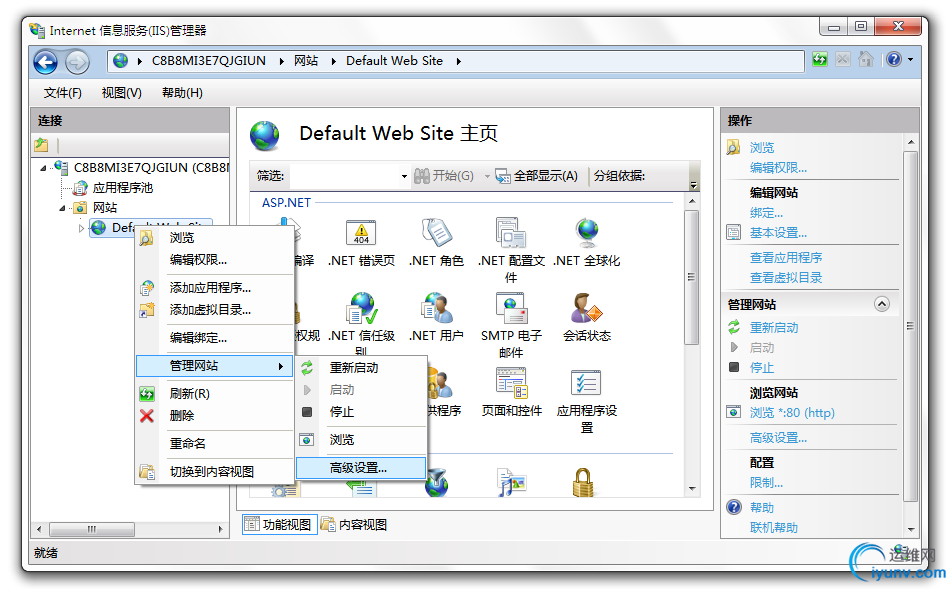
Task: Click the green 重新启动 icon in the 操作 pane
Action: coord(734,327)
